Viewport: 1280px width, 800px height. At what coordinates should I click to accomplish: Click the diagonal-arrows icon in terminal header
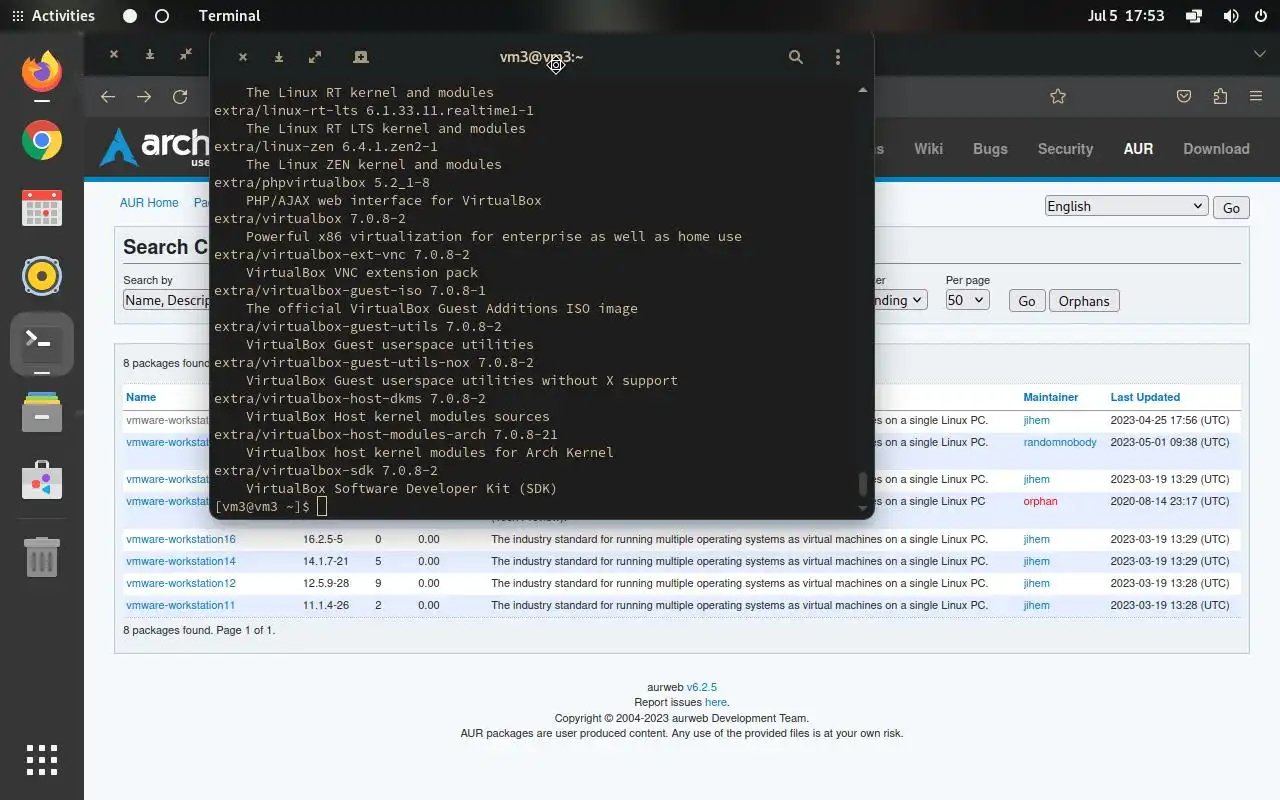pos(315,57)
